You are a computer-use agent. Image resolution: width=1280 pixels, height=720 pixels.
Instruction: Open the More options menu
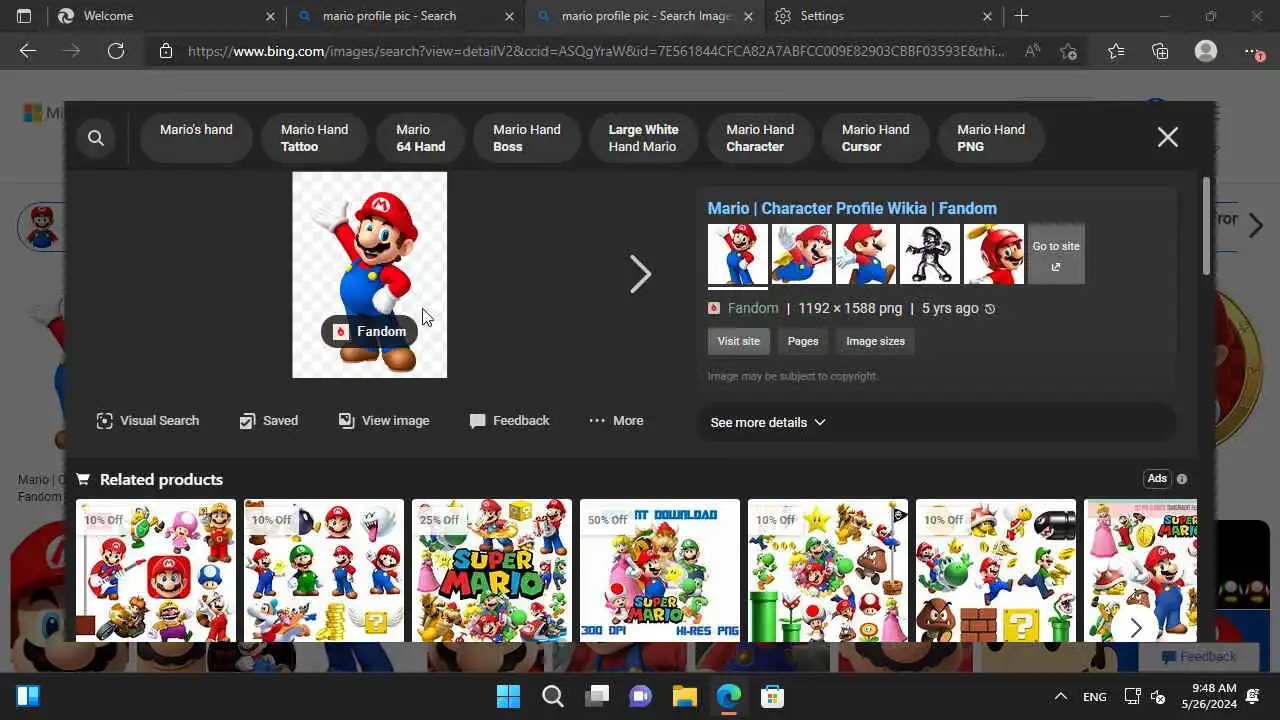click(616, 421)
